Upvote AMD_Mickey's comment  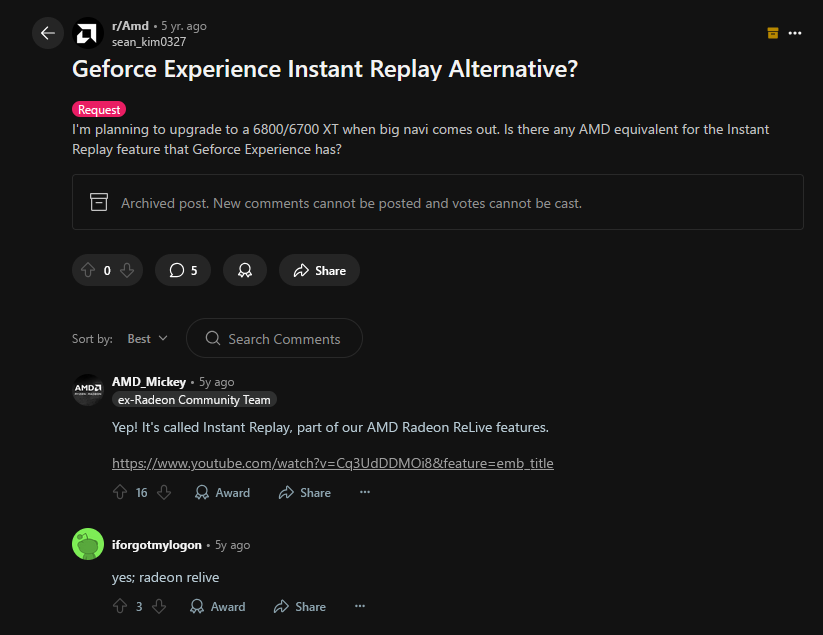(120, 492)
